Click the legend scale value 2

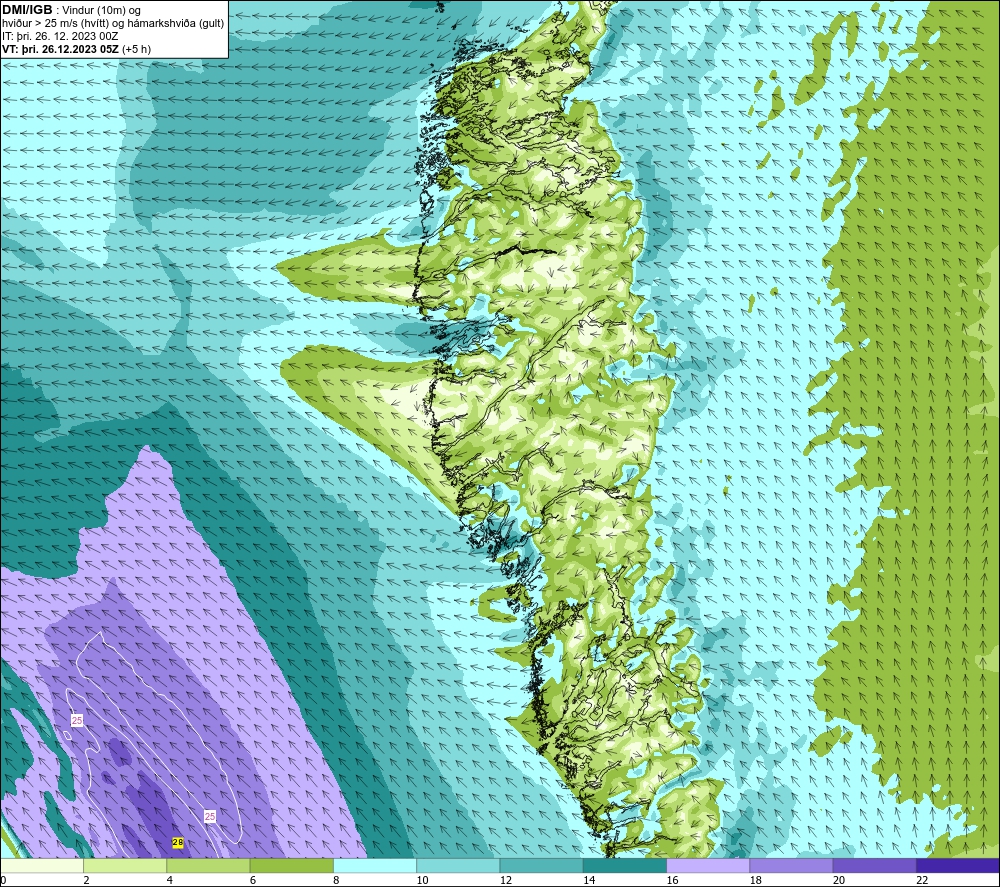pyautogui.click(x=86, y=880)
